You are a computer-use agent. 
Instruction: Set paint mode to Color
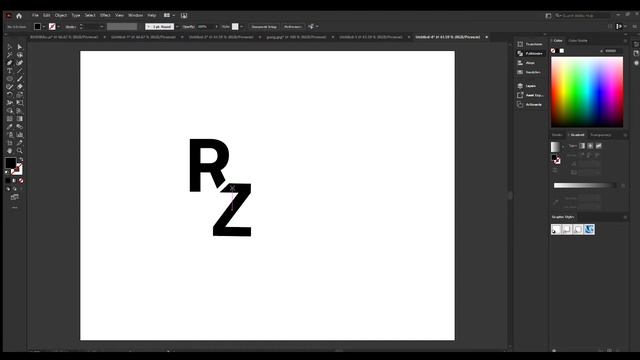pyautogui.click(x=8, y=180)
